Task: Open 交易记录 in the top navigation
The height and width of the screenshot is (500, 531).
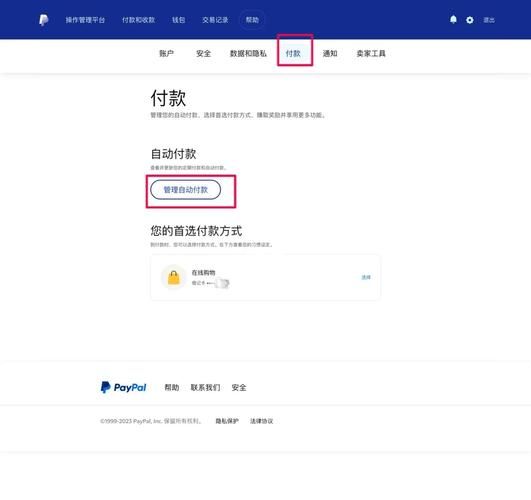Action: click(x=215, y=20)
